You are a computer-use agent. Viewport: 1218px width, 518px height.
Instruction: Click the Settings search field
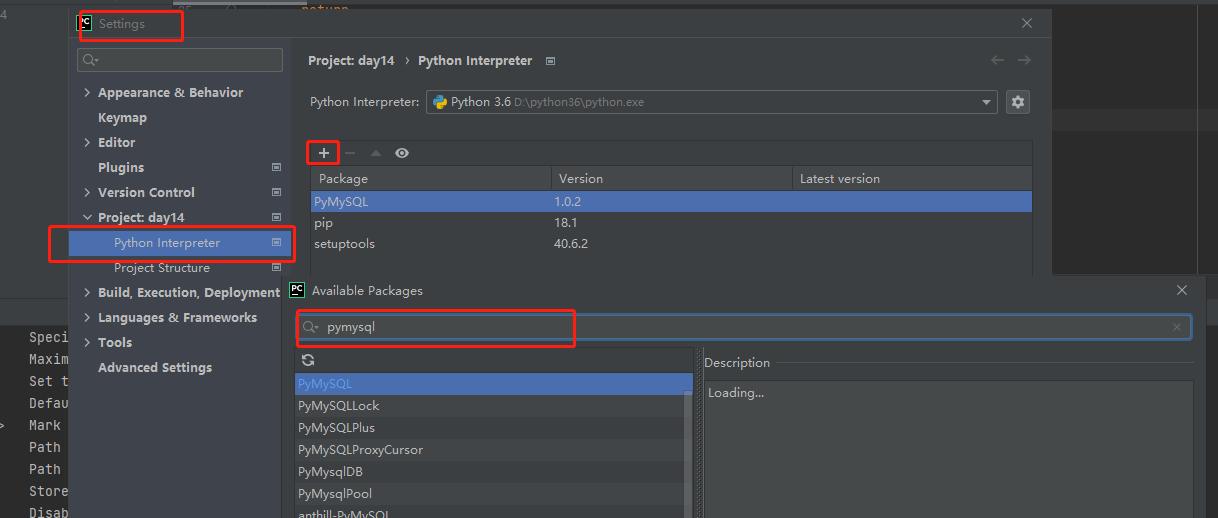[x=180, y=60]
